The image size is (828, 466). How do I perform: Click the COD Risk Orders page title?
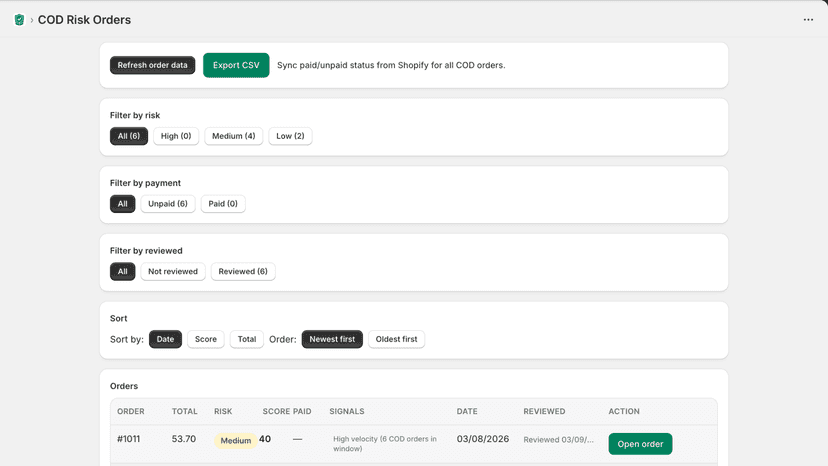(84, 20)
